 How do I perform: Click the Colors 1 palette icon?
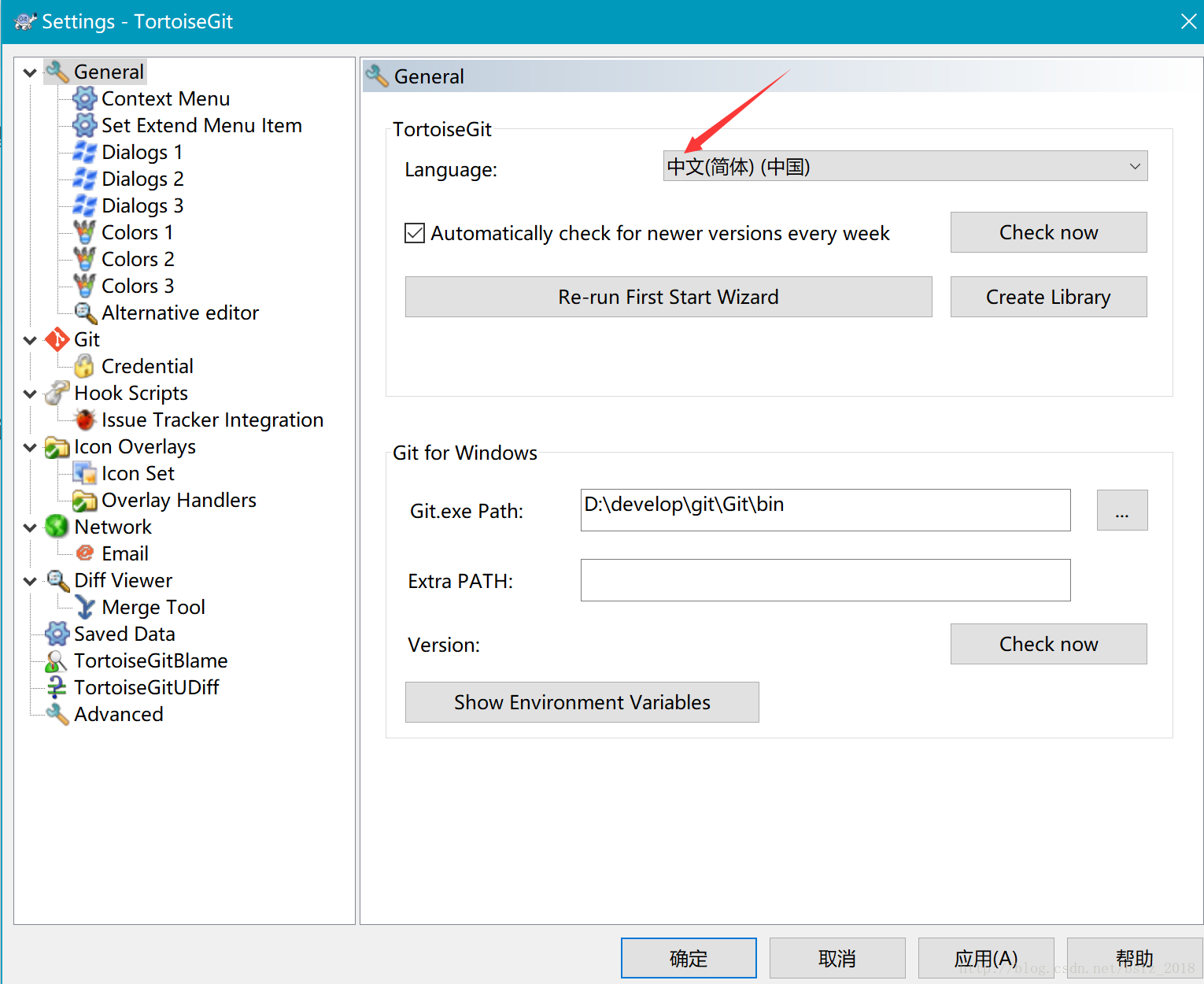click(84, 232)
